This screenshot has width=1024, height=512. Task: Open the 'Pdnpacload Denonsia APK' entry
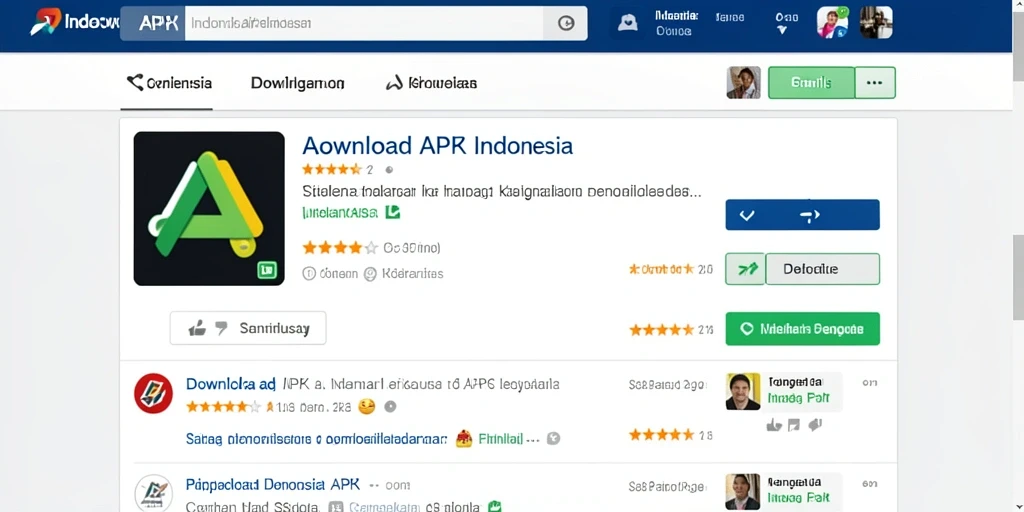pyautogui.click(x=273, y=485)
